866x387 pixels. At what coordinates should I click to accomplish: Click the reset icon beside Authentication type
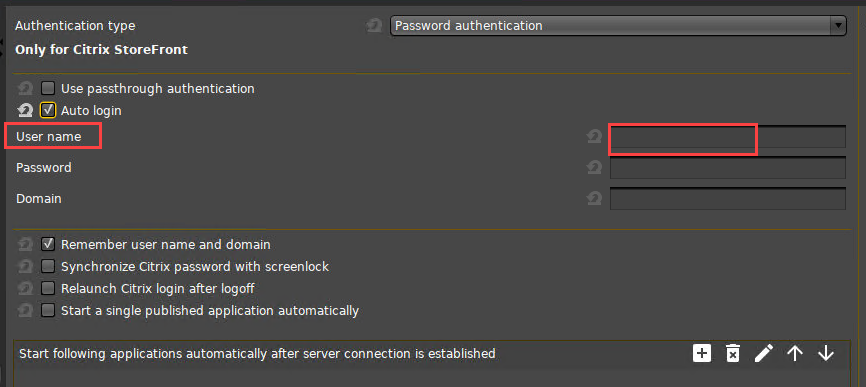(374, 25)
